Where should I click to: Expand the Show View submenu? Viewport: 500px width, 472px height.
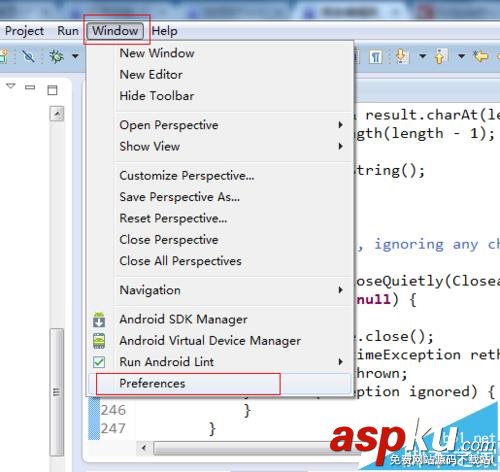pyautogui.click(x=219, y=147)
